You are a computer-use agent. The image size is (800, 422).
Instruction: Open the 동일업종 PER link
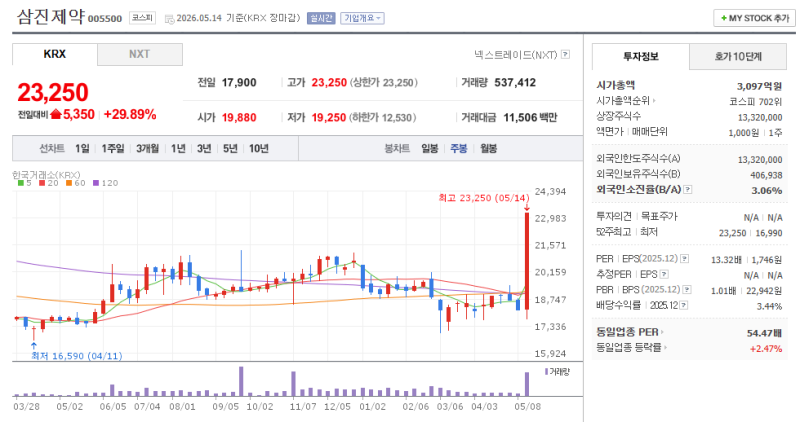[x=630, y=332]
